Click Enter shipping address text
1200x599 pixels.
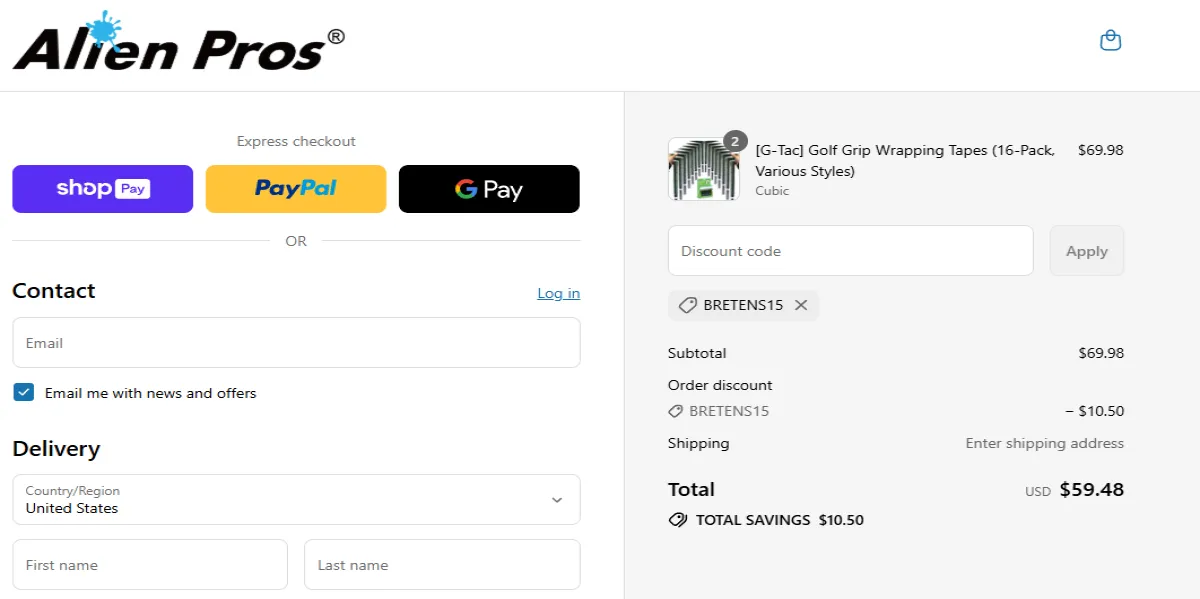pos(1044,443)
